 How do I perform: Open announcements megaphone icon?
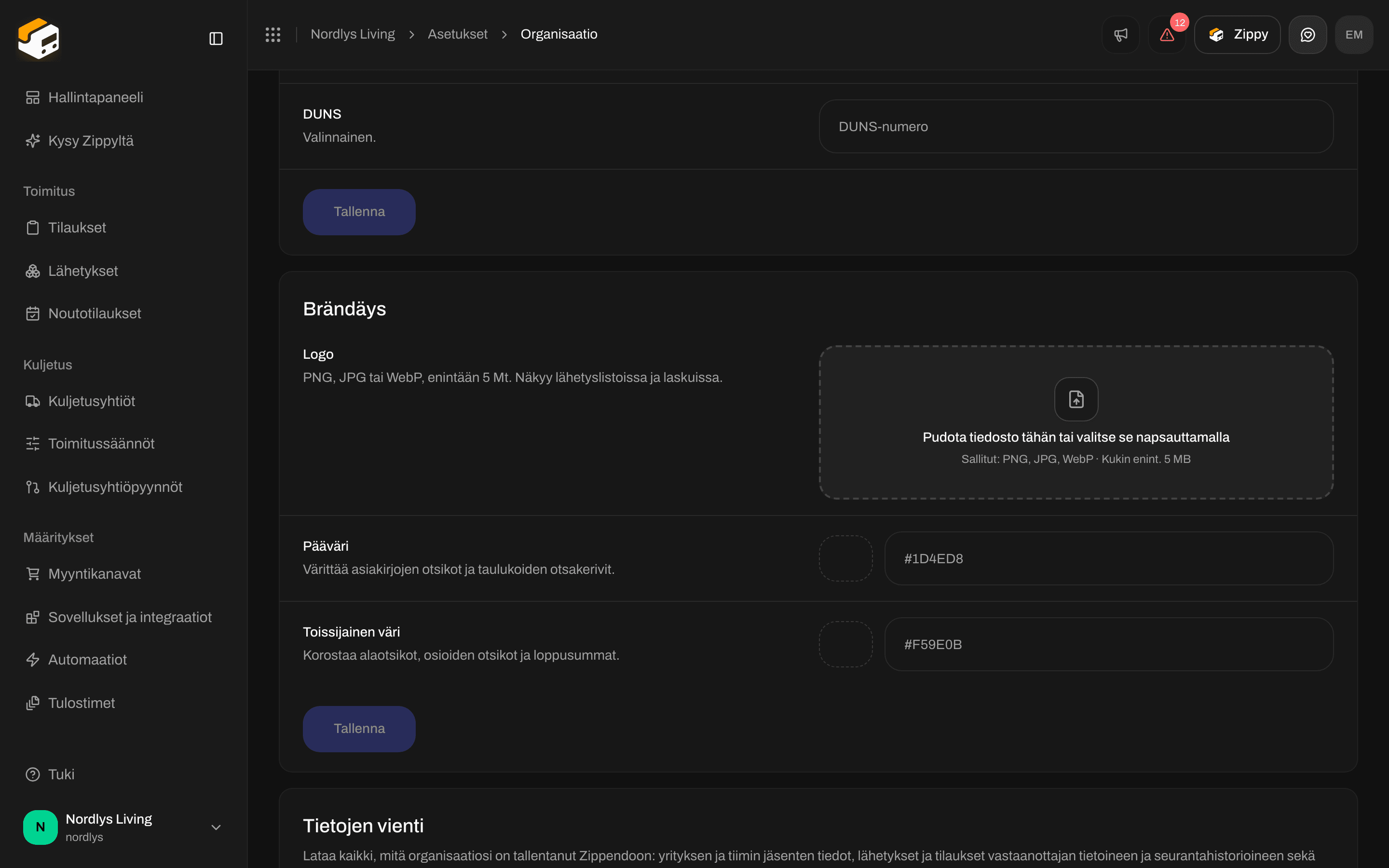(1120, 34)
